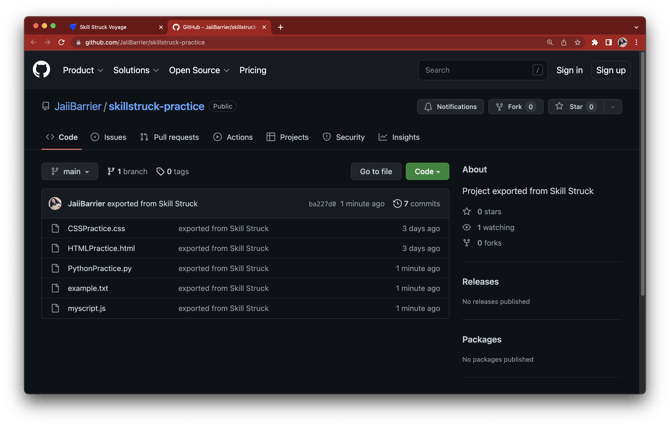Click the eye icon beside 1 watching
This screenshot has width=670, height=426.
coord(467,227)
